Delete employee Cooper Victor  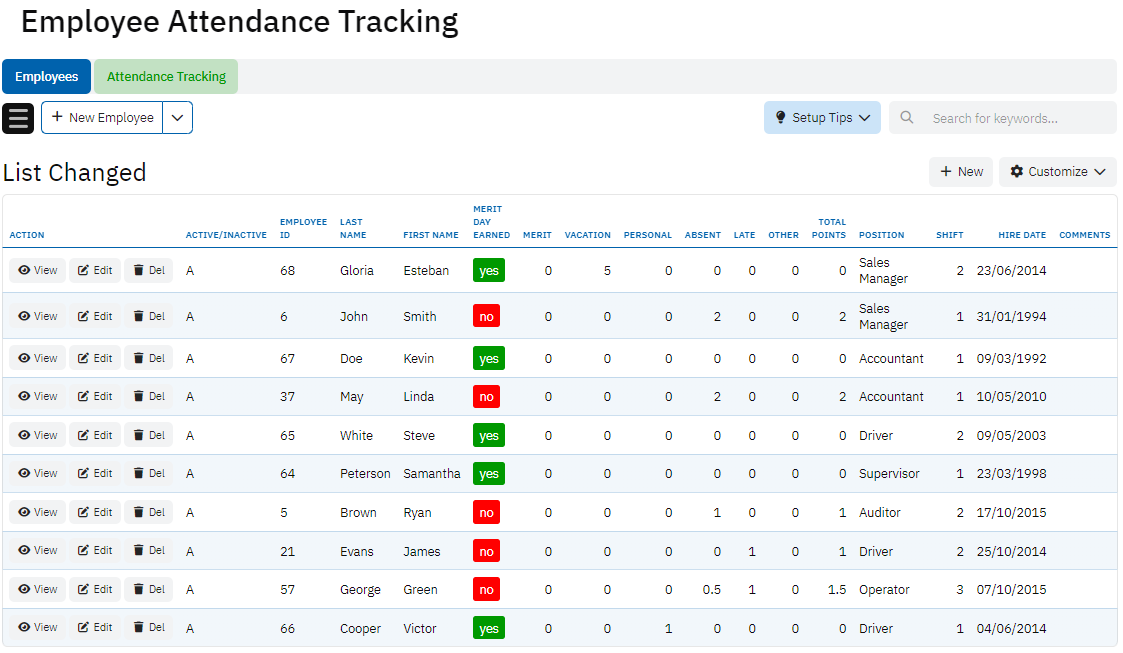point(148,628)
